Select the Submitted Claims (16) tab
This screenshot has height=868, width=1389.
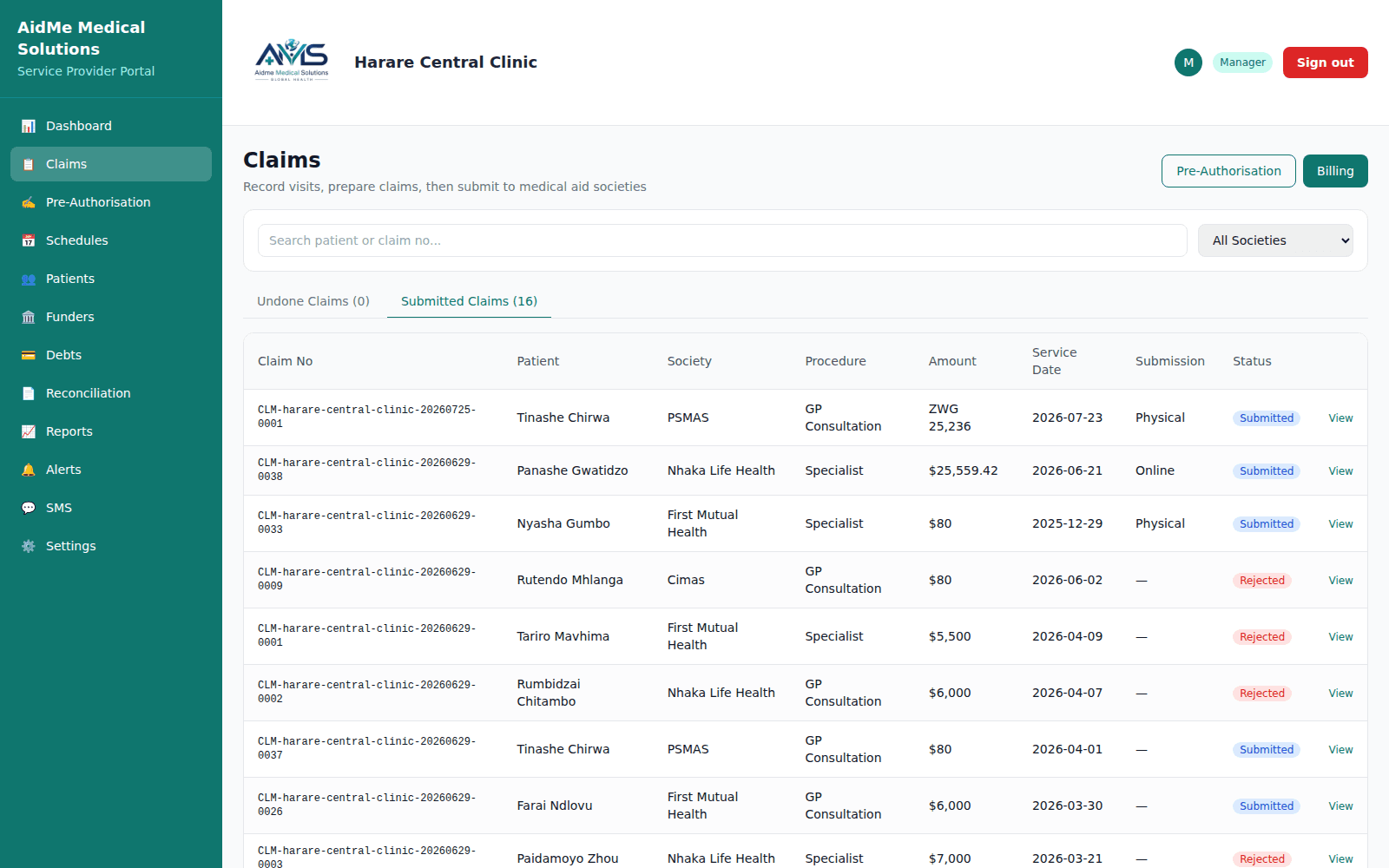[469, 301]
